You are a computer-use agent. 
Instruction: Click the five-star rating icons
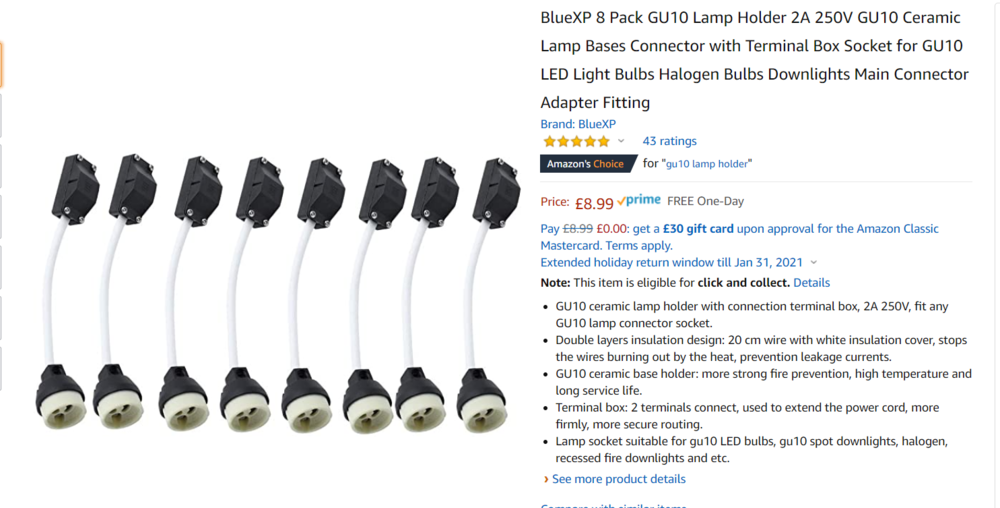tap(576, 142)
